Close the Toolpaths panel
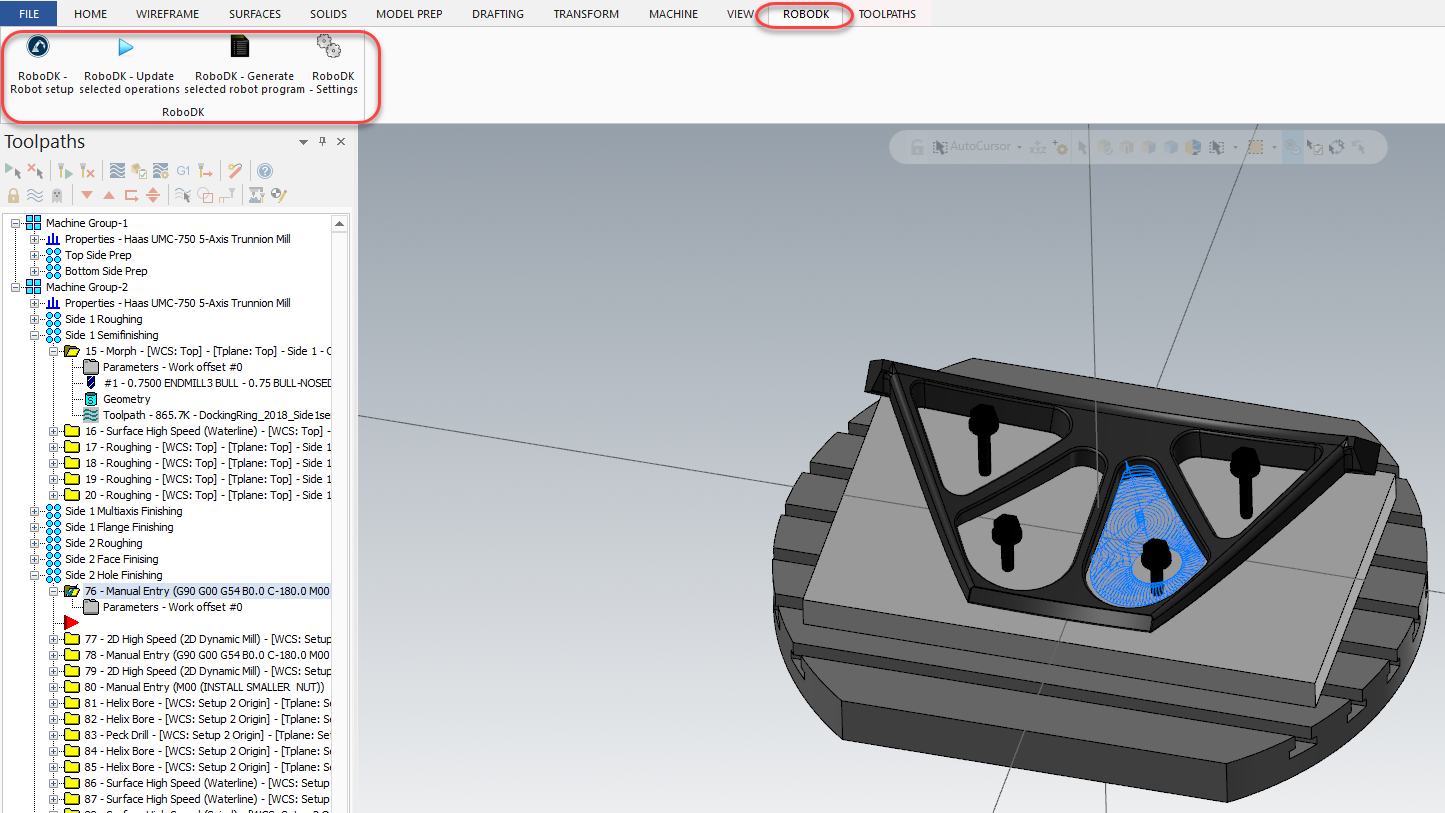 click(x=341, y=142)
